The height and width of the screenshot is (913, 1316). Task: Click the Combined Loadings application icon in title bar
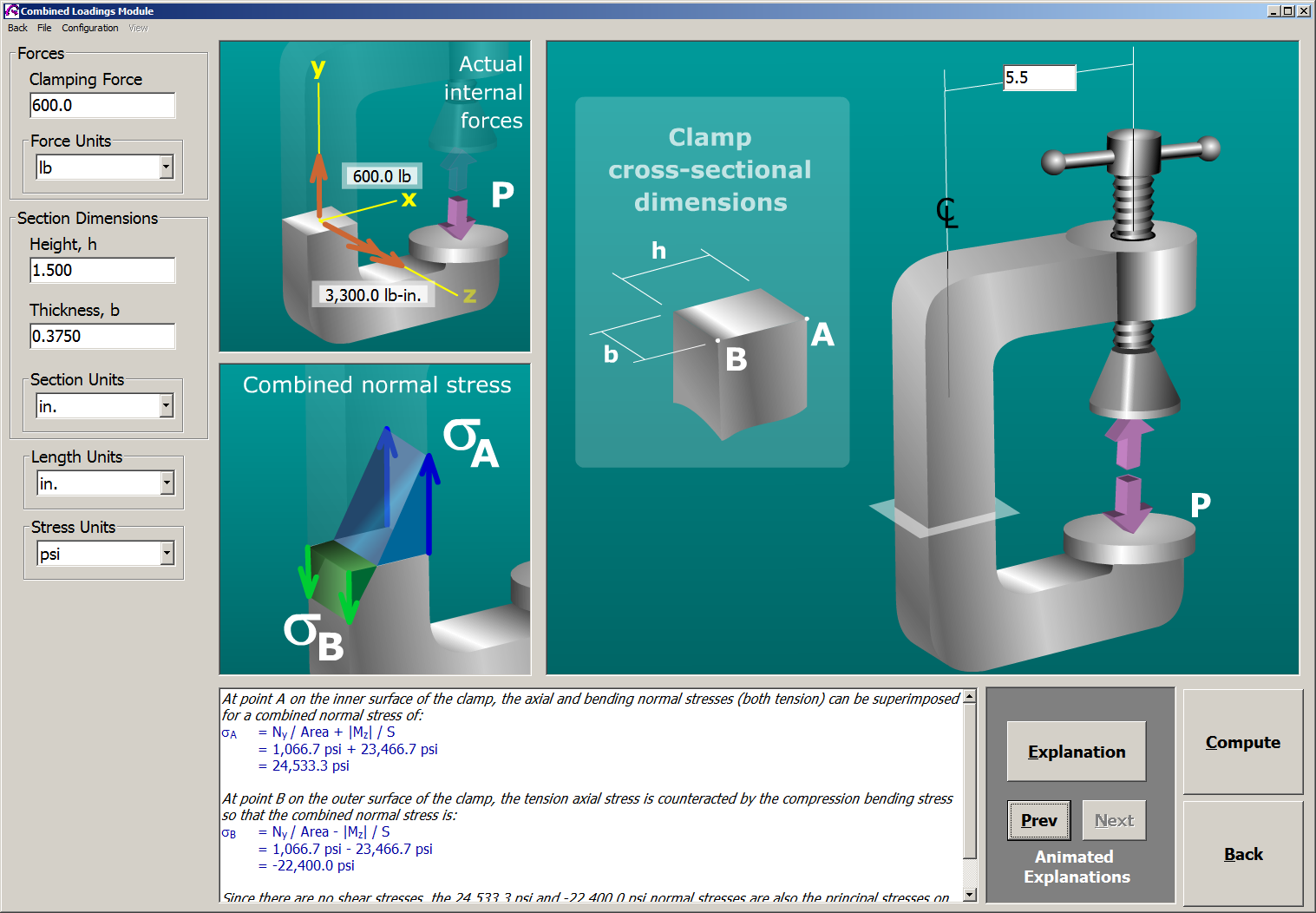pyautogui.click(x=10, y=10)
